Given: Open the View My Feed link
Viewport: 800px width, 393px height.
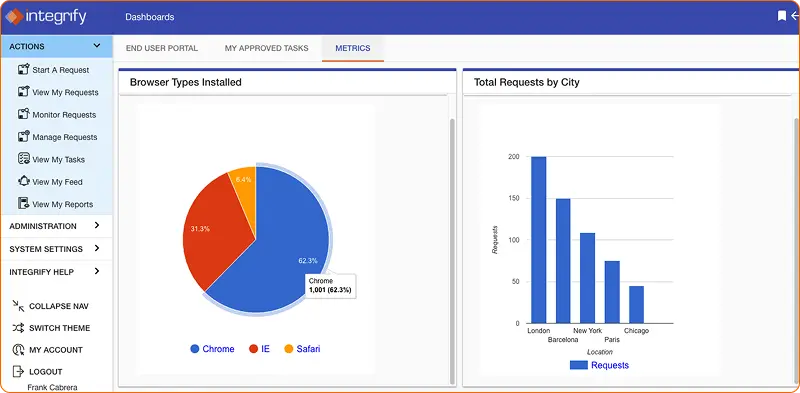Looking at the screenshot, I should [x=57, y=182].
